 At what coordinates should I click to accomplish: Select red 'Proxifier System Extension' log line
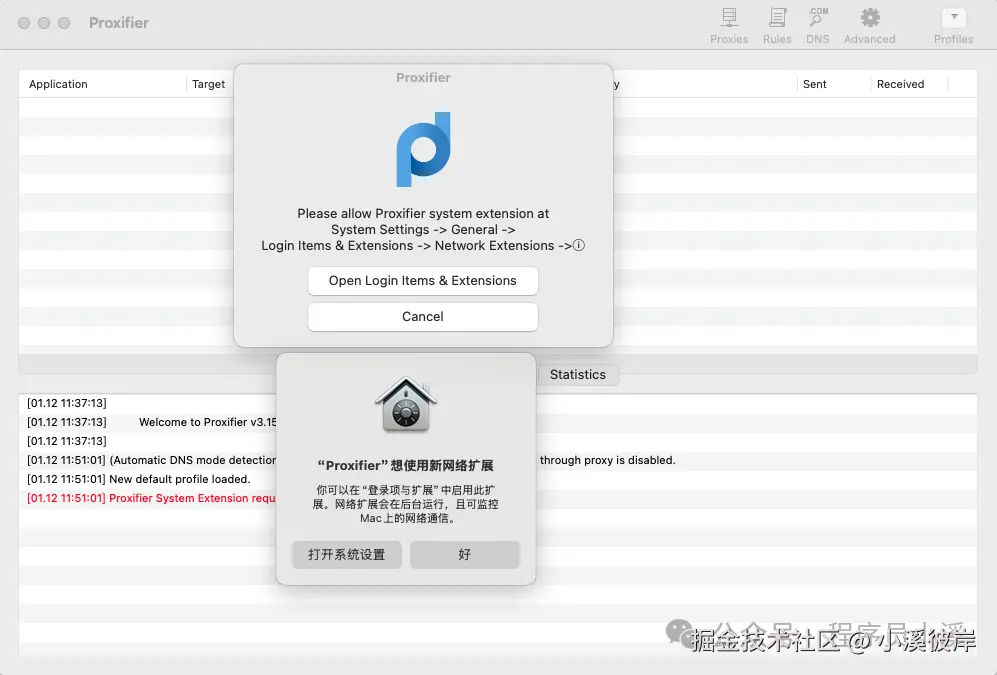click(151, 498)
